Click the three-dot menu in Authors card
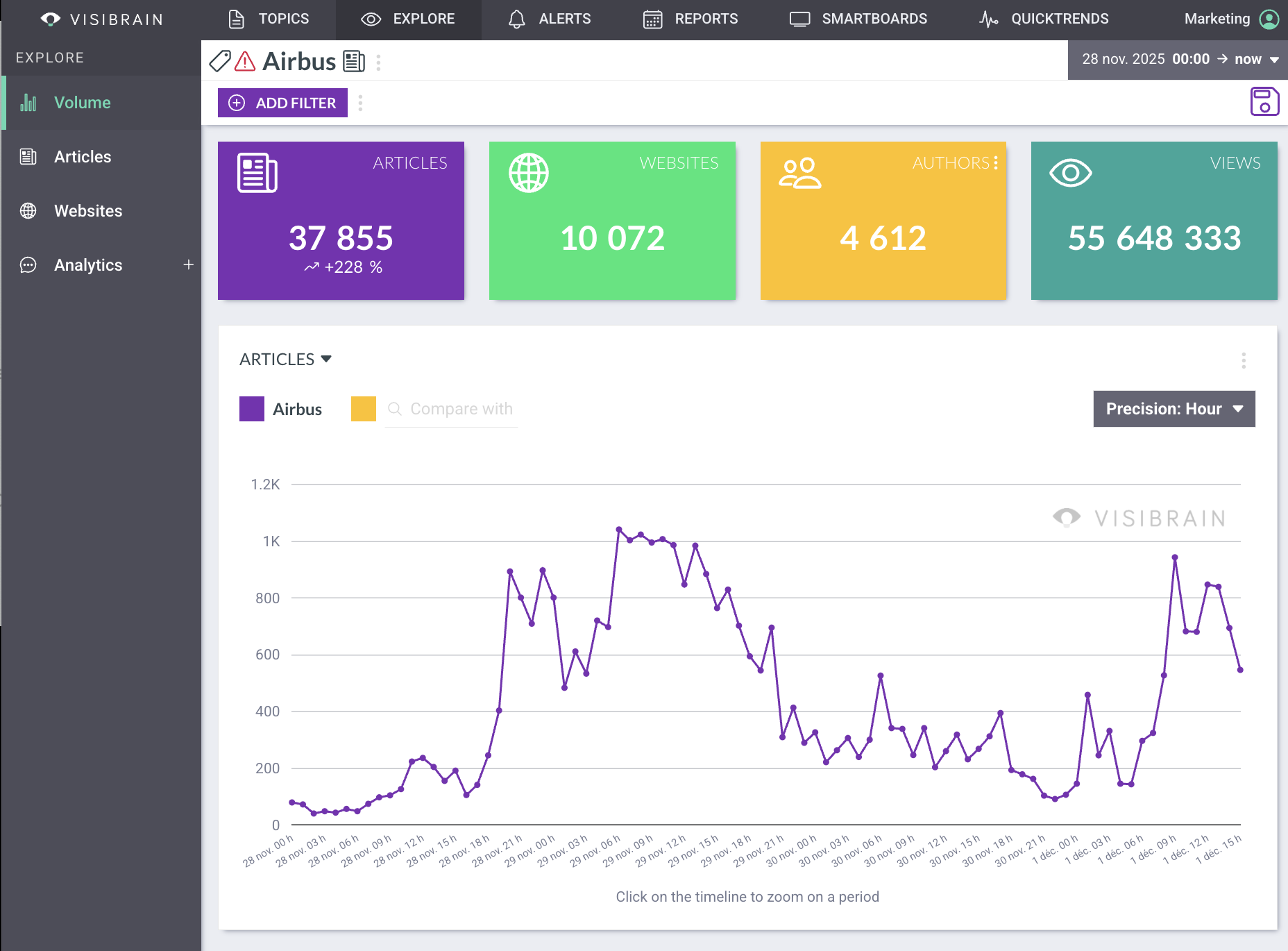The width and height of the screenshot is (1288, 951). click(x=996, y=162)
